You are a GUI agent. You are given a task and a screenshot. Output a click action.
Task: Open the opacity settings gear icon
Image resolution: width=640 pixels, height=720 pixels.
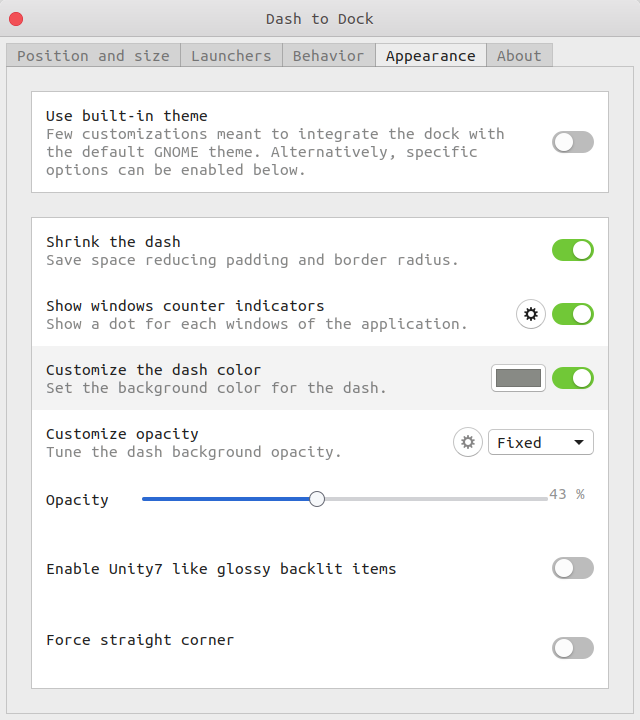click(x=467, y=442)
